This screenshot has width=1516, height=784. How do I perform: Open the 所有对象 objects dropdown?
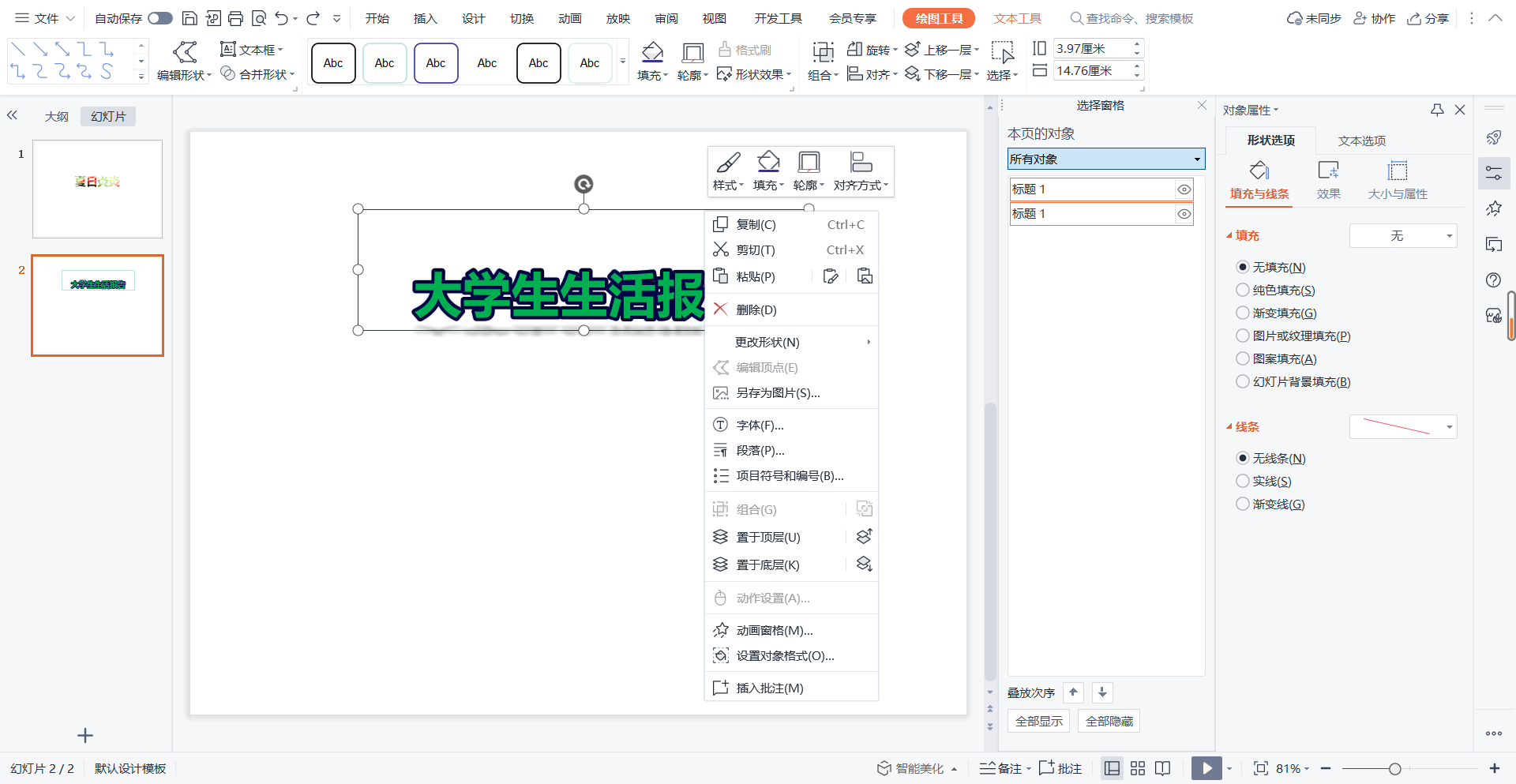[1106, 159]
